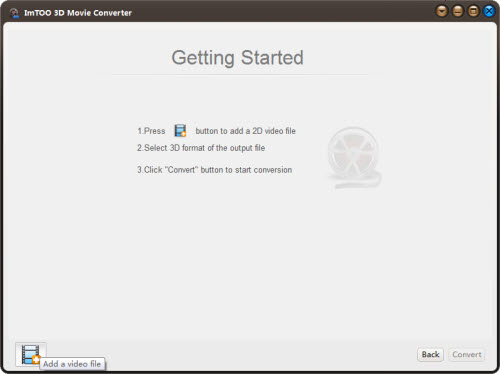Click the text '2.Select 3D format of the output file'
Viewport: 500px width, 374px height.
(201, 148)
